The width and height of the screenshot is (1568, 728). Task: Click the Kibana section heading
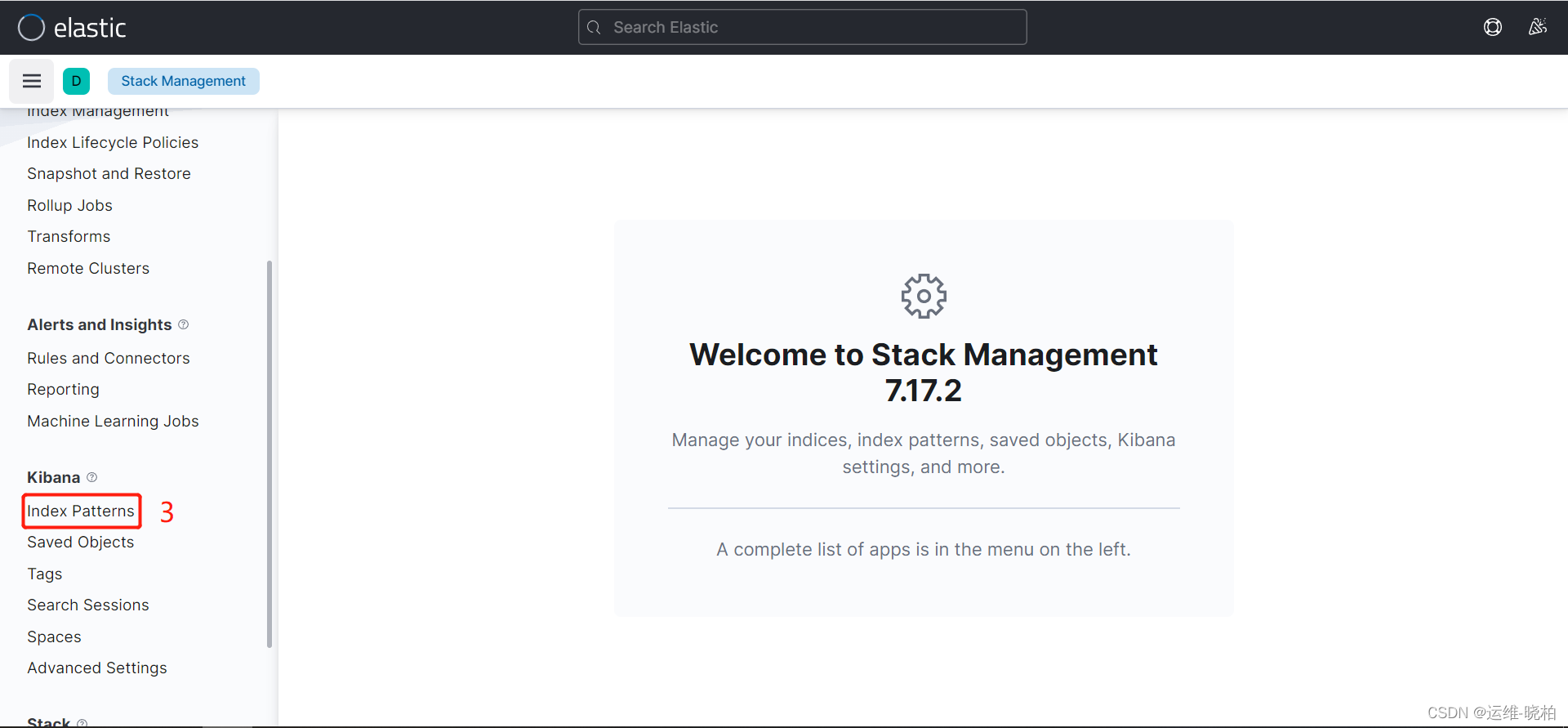54,477
